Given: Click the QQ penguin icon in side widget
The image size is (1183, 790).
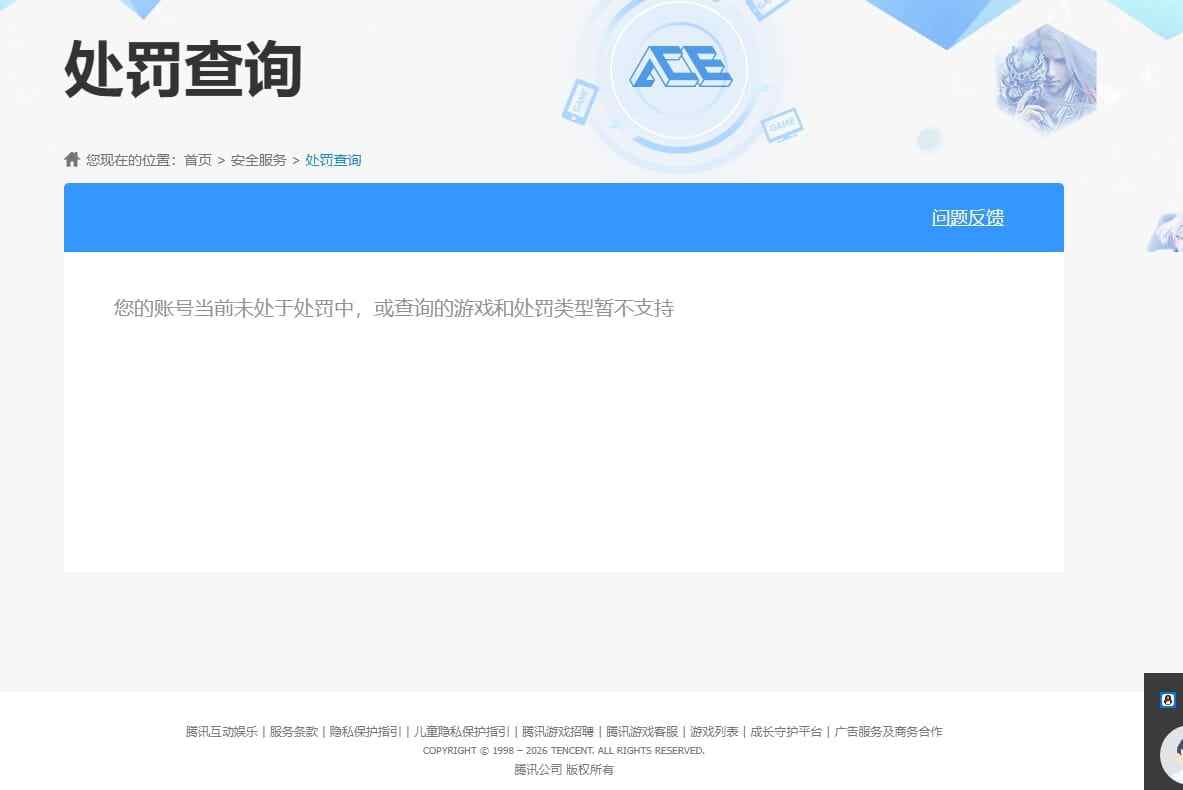Looking at the screenshot, I should (1167, 699).
